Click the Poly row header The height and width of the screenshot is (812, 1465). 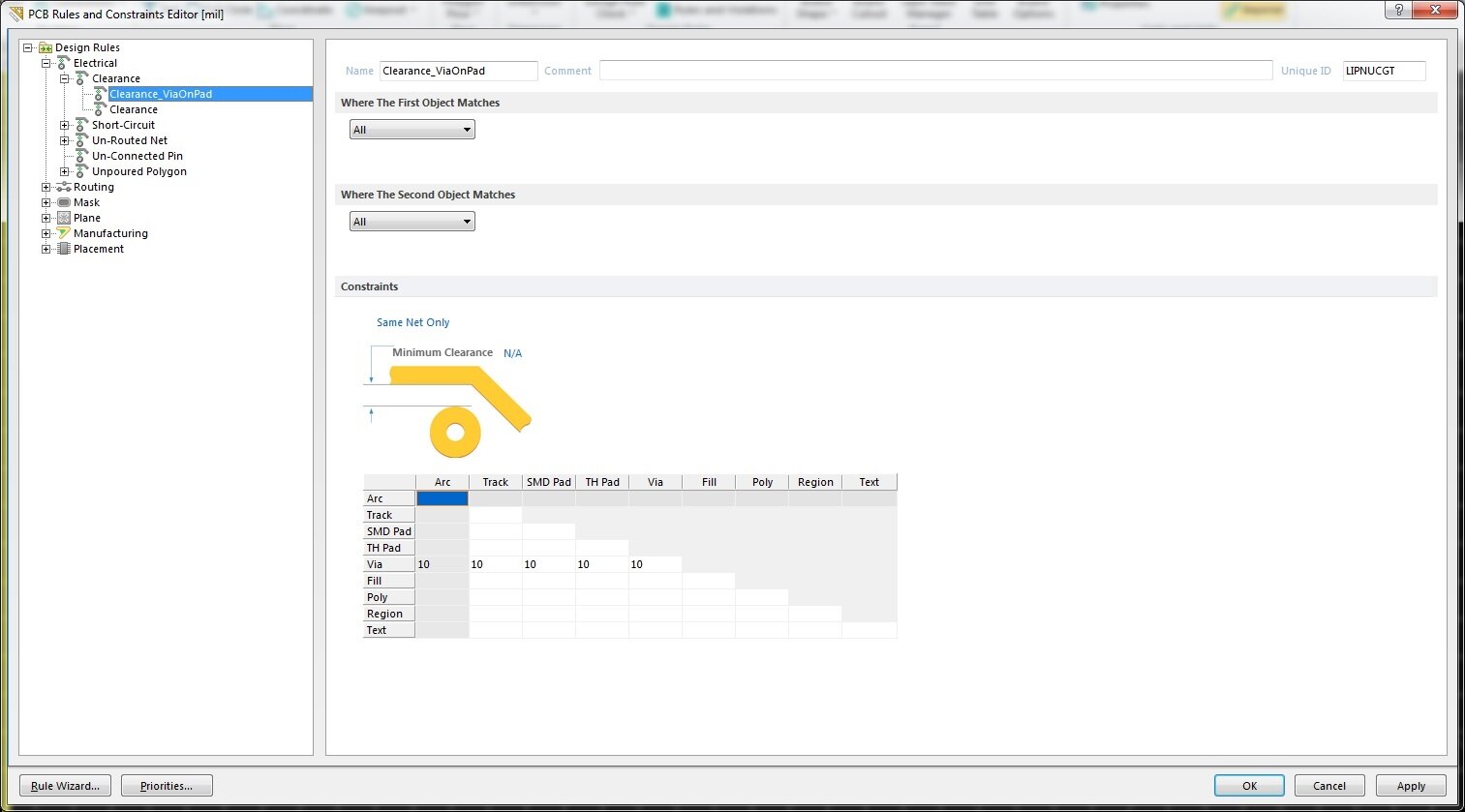tap(389, 597)
